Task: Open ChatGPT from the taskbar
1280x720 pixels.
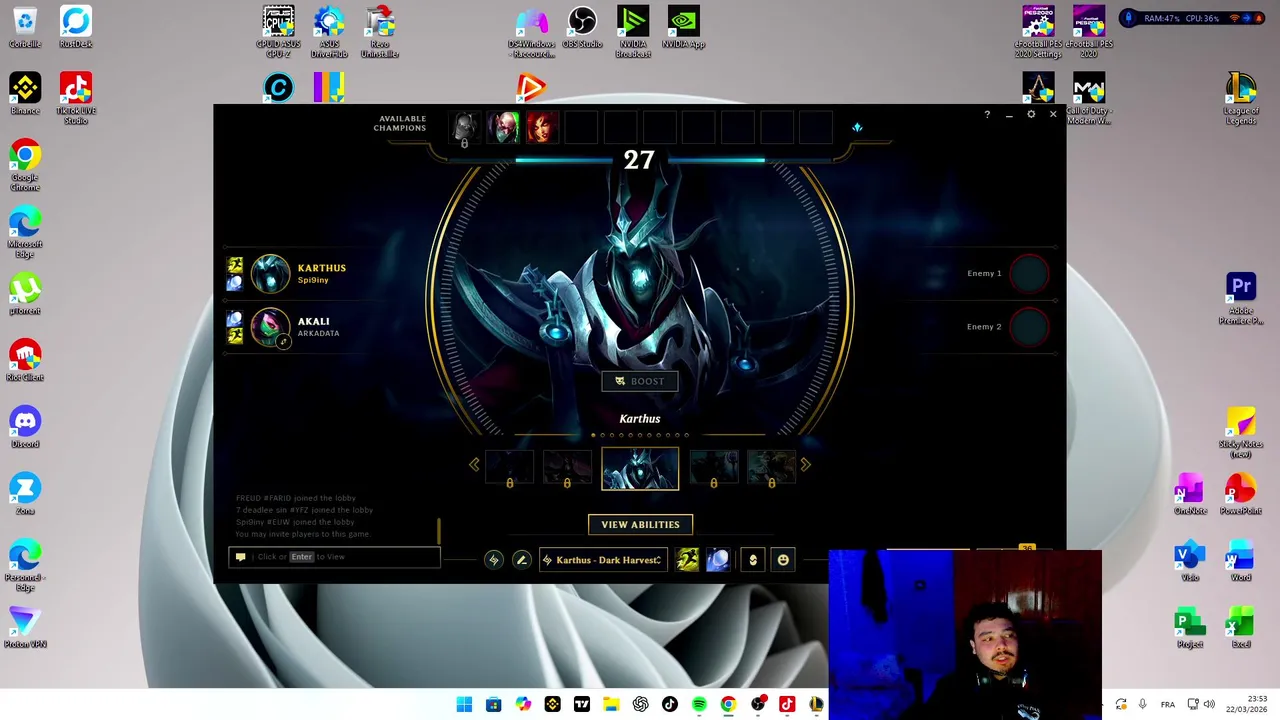Action: [x=640, y=705]
